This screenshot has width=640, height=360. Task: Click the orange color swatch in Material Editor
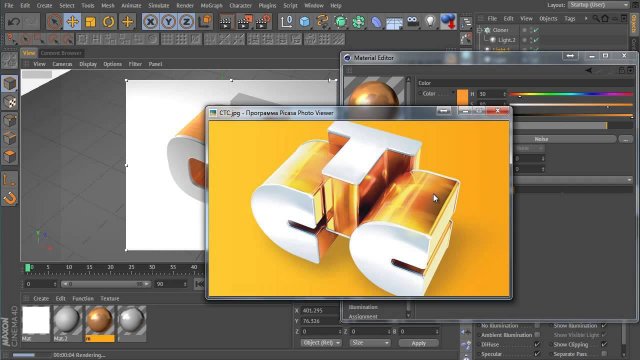tap(462, 97)
